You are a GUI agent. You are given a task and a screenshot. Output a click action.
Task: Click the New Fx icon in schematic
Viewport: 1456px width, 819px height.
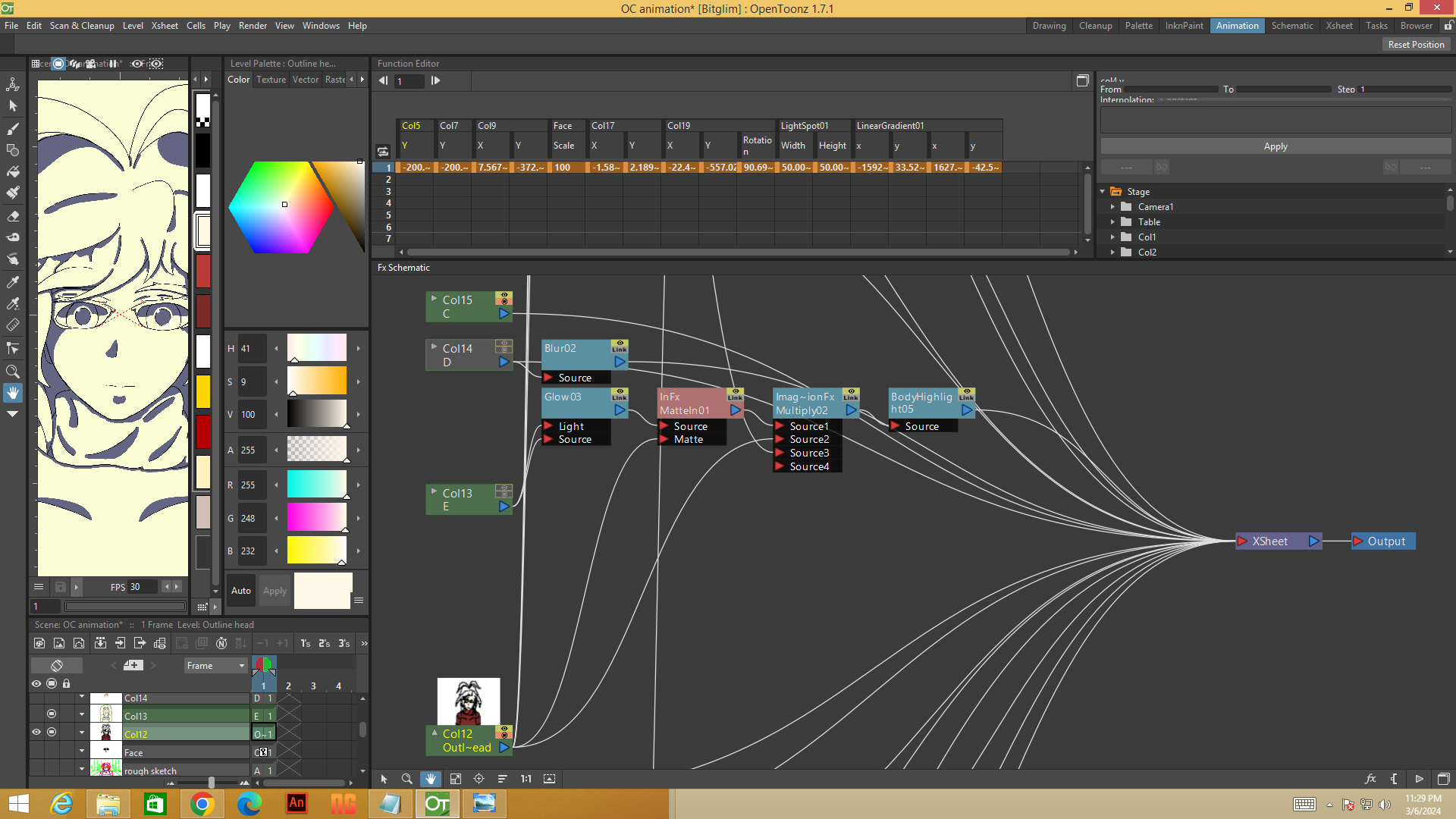[x=1371, y=779]
